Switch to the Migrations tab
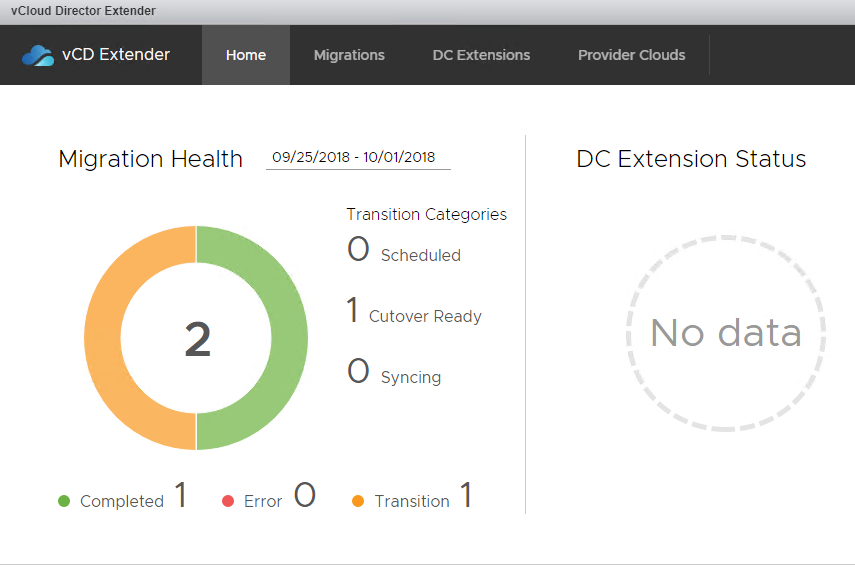 click(x=349, y=55)
